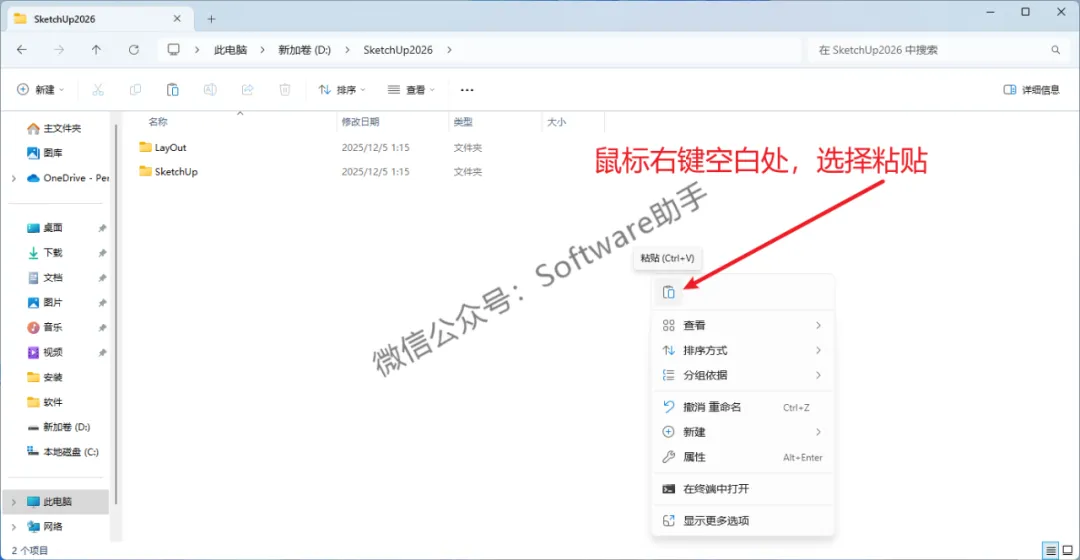This screenshot has height=560, width=1080.
Task: Switch to large thumbnails view icon
Action: (x=1068, y=550)
